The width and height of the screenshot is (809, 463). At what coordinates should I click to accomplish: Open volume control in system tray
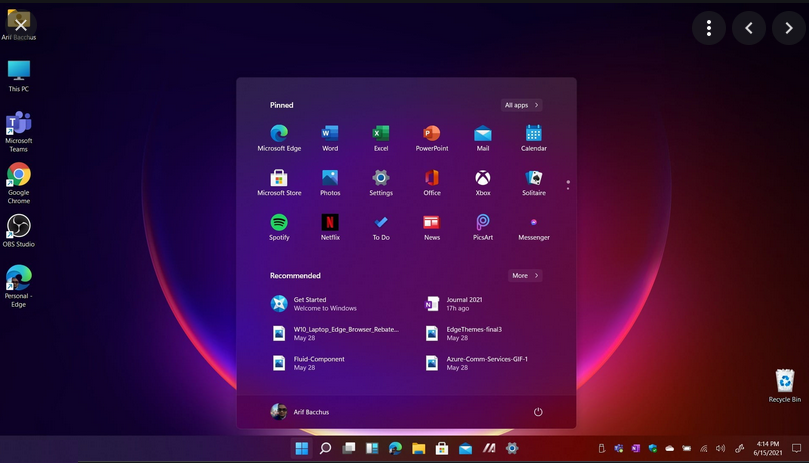pyautogui.click(x=720, y=449)
